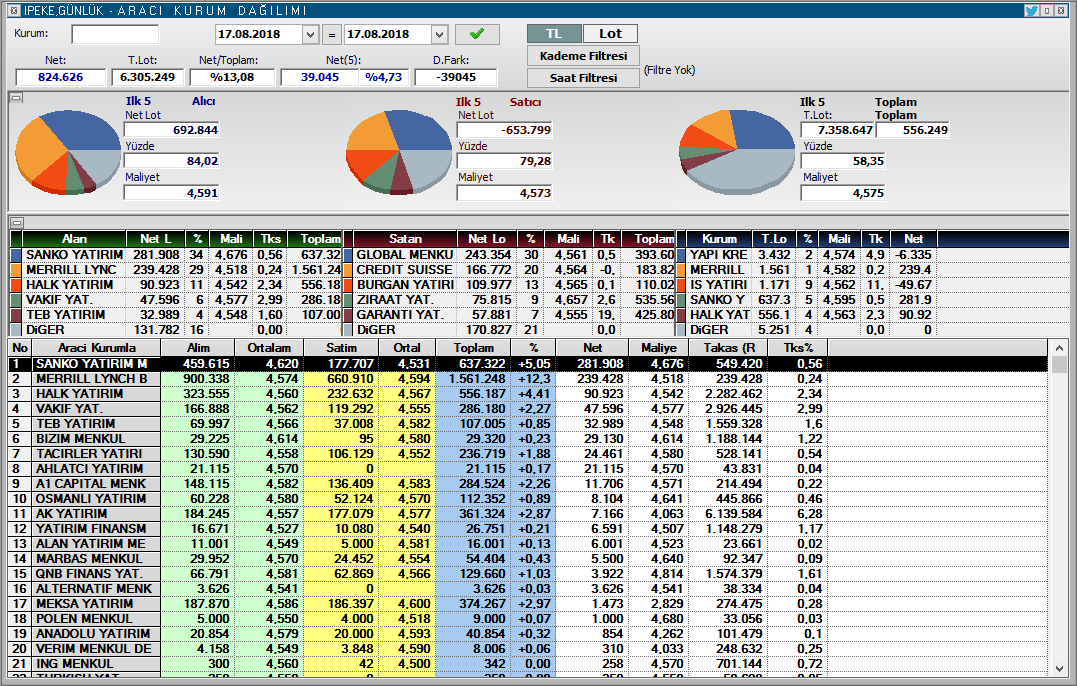Sort main table by Tks% column
This screenshot has width=1077, height=686.
coord(798,348)
